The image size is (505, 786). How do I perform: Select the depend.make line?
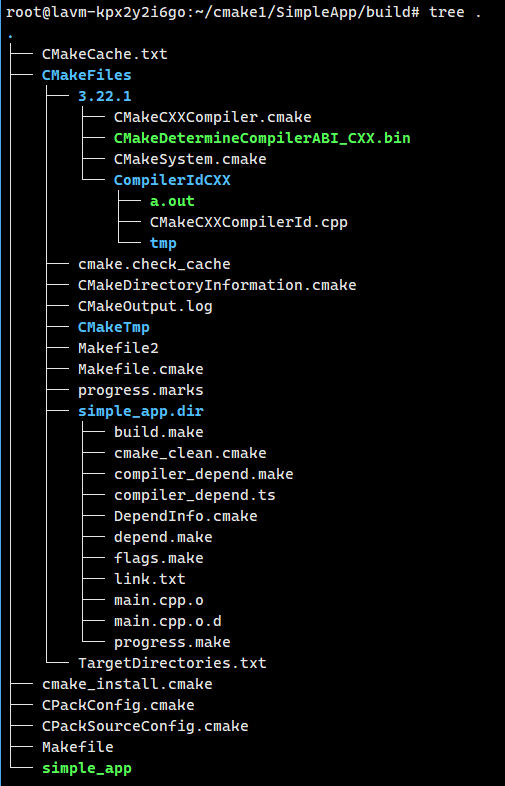(x=163, y=537)
